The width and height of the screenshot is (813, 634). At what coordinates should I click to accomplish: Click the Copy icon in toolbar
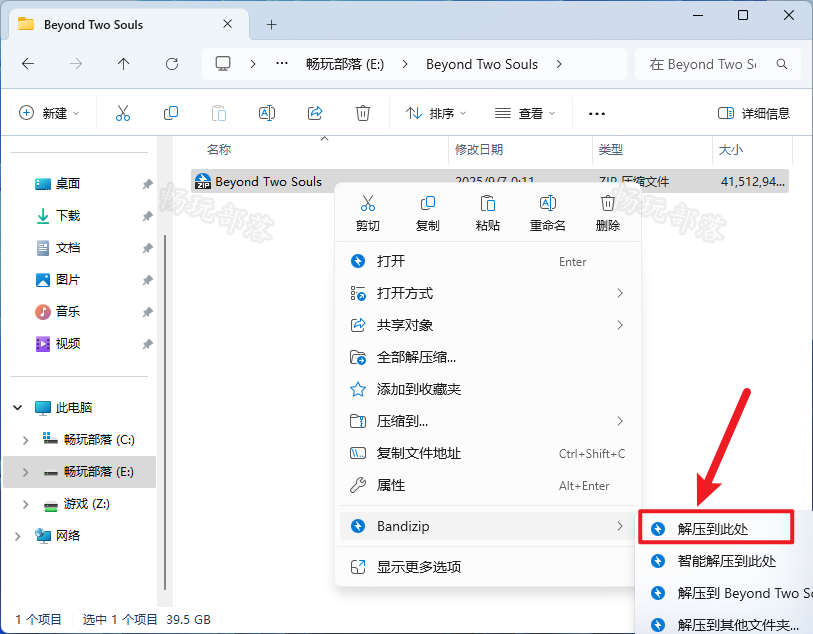171,113
